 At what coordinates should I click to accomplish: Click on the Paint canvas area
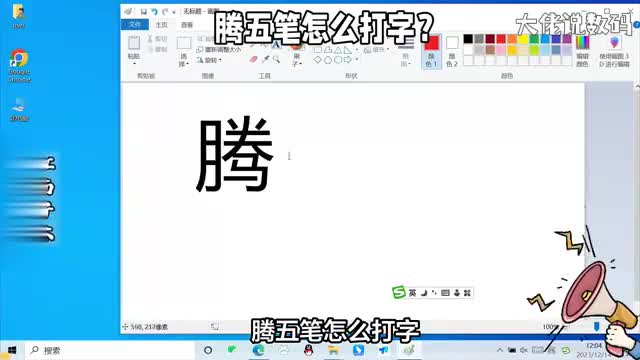coord(353,202)
